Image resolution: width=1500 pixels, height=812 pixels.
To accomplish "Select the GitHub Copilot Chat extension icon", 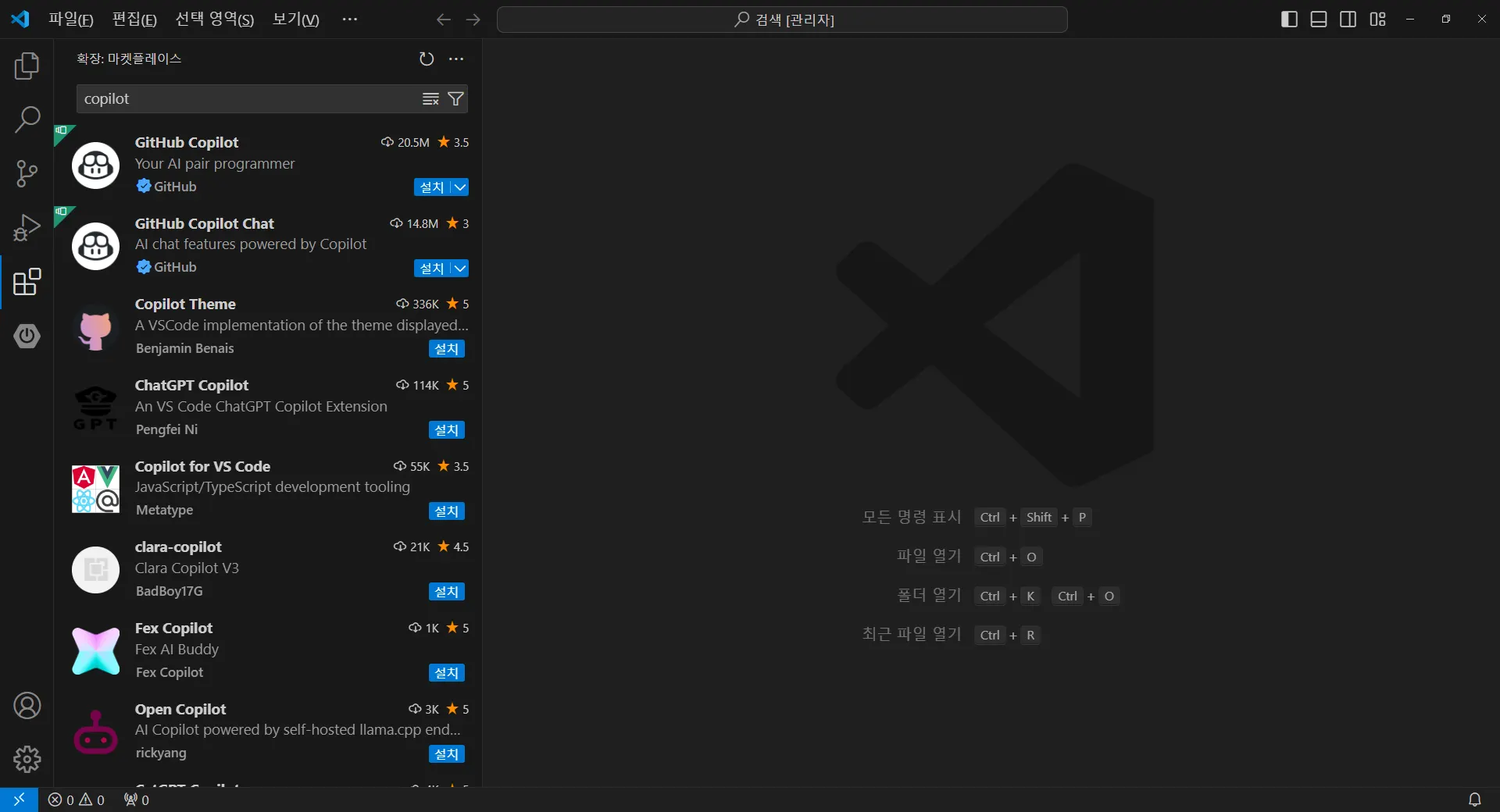I will 96,246.
